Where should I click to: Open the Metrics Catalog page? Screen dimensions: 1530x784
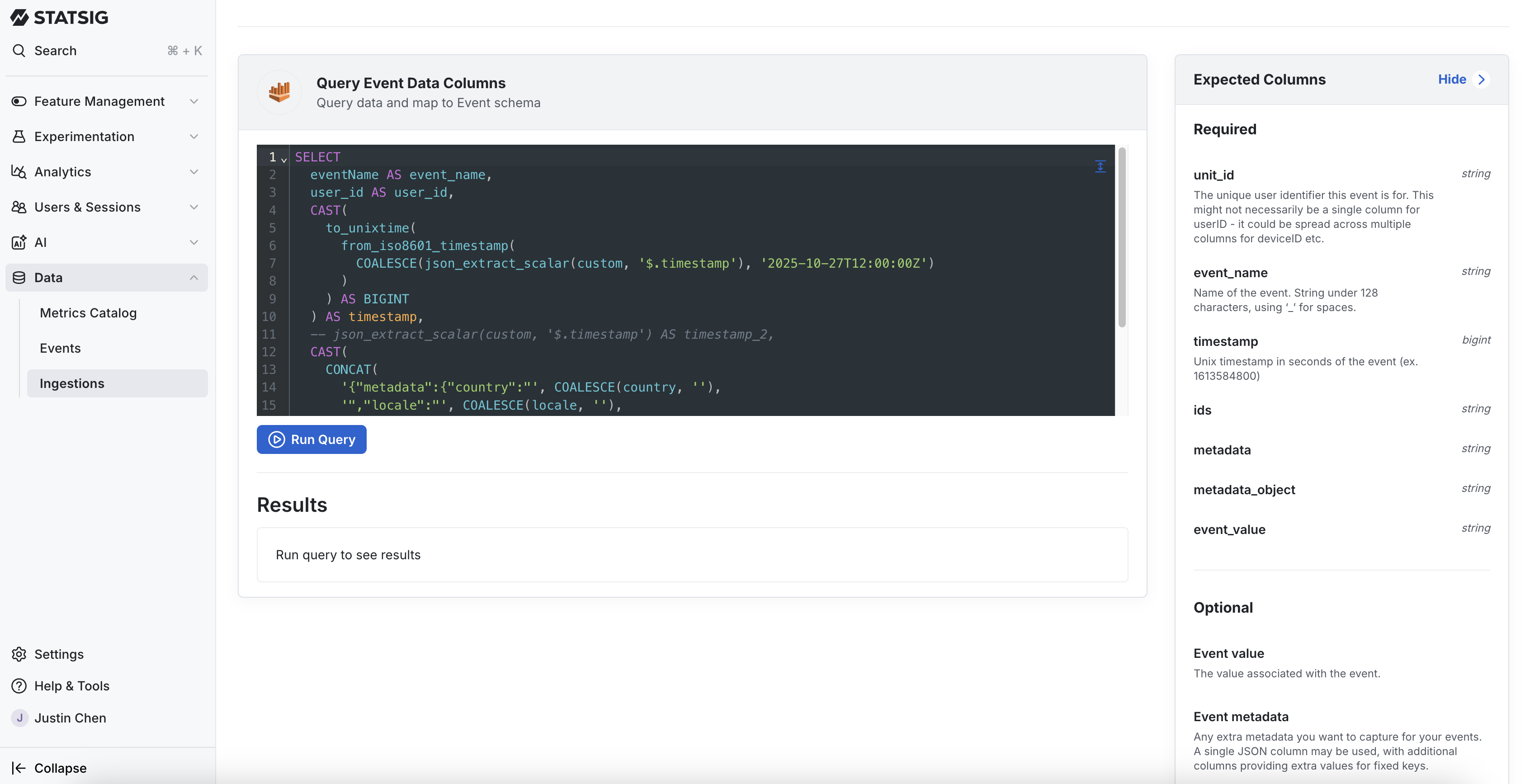88,312
